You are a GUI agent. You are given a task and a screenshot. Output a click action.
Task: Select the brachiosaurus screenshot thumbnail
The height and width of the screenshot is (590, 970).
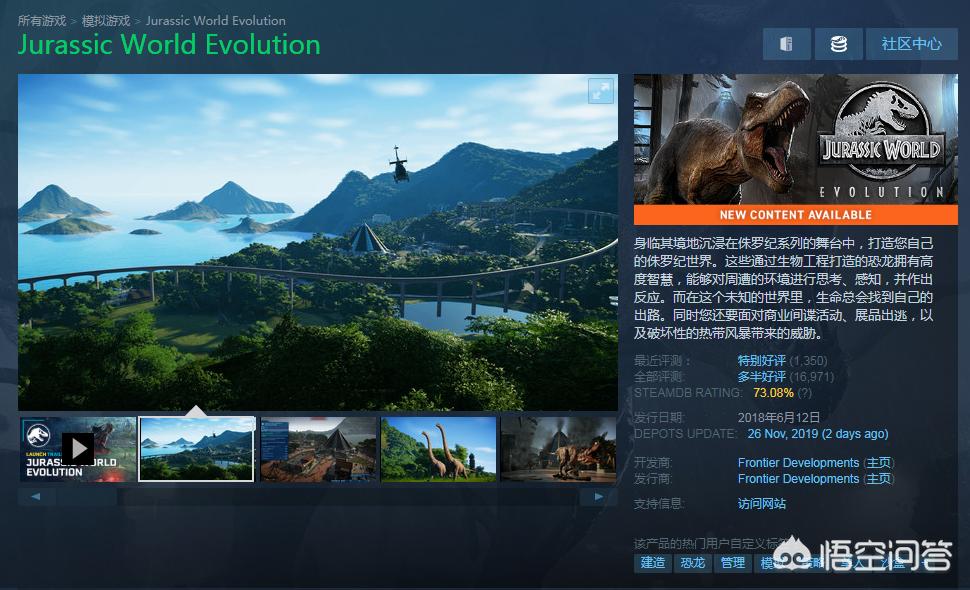coord(438,449)
